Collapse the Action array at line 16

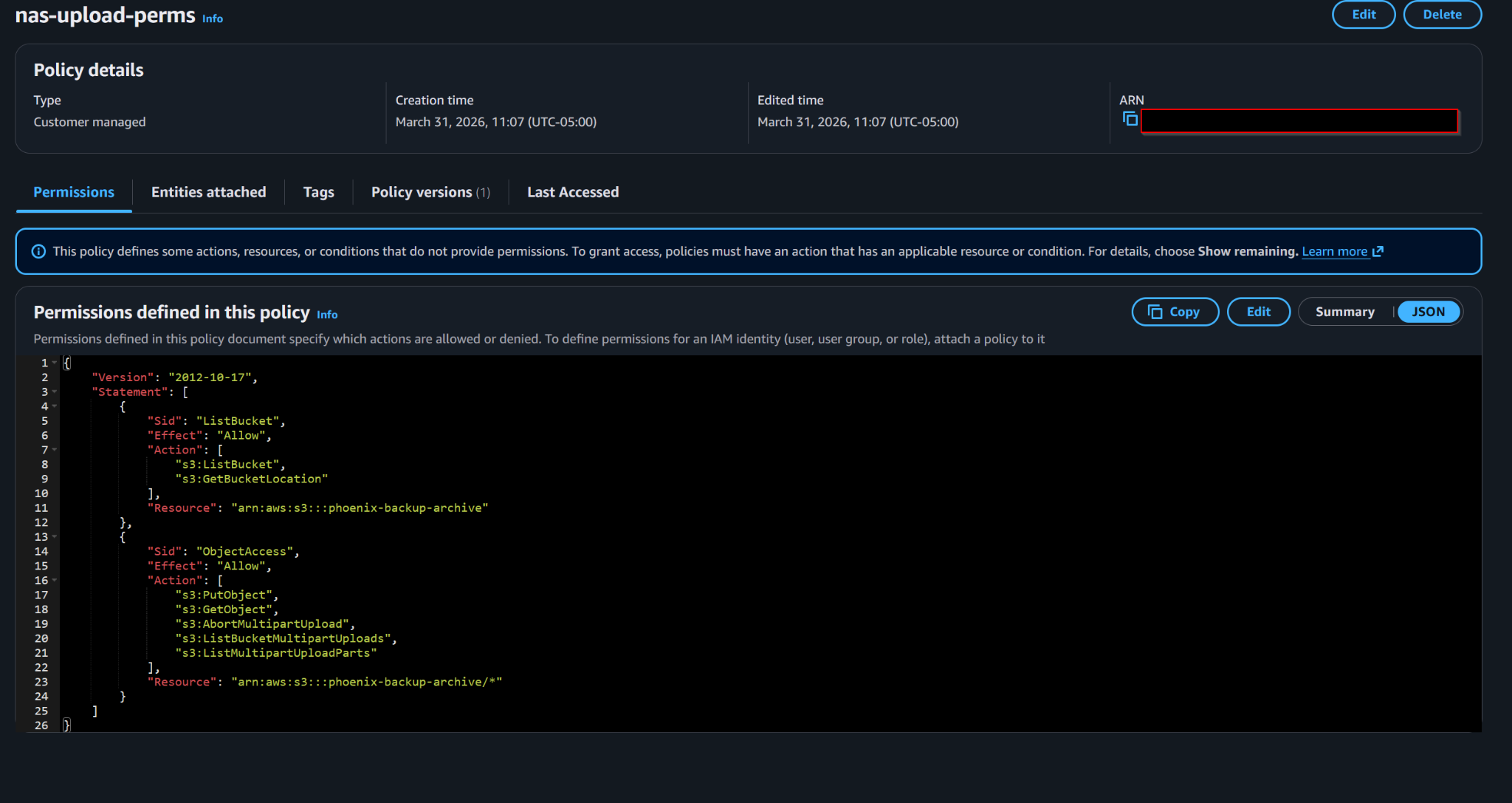(x=55, y=581)
